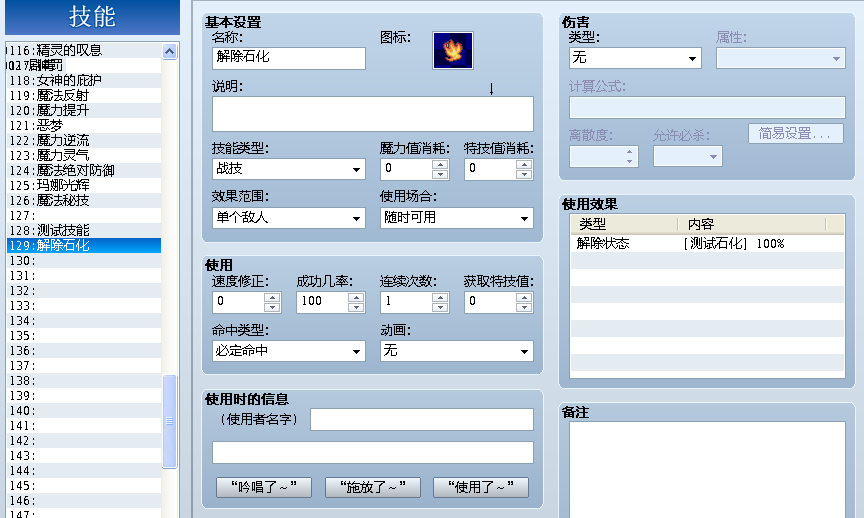Click the skill icon thumbnail image
This screenshot has height=518, width=864.
452,50
